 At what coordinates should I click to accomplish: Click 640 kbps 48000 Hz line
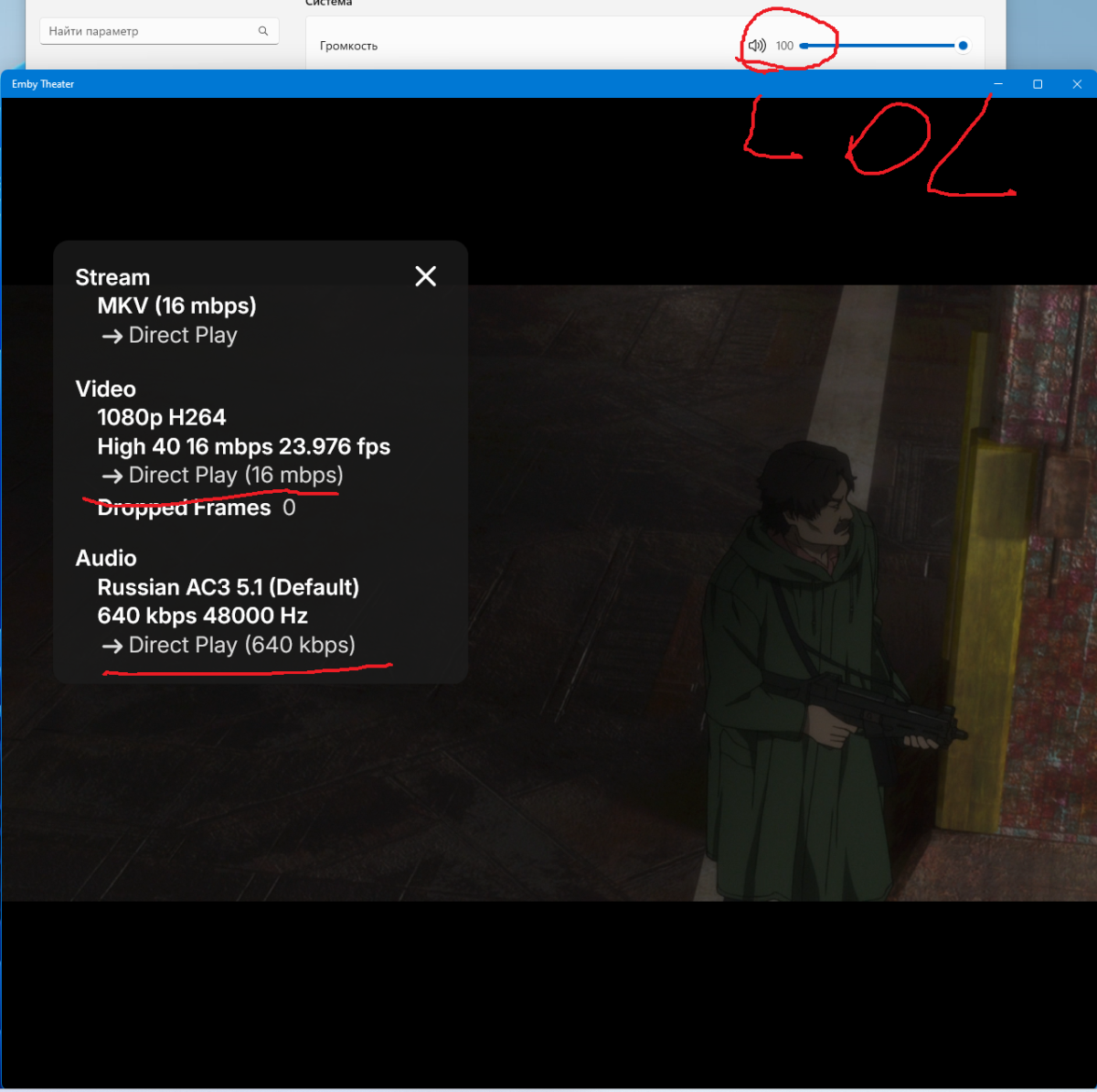[203, 616]
